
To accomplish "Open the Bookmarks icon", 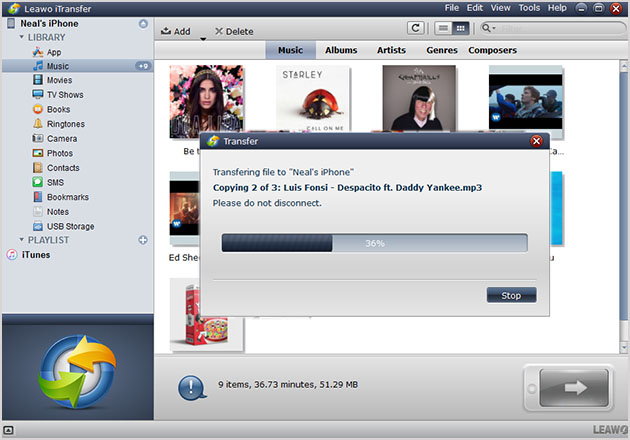I will (38, 197).
